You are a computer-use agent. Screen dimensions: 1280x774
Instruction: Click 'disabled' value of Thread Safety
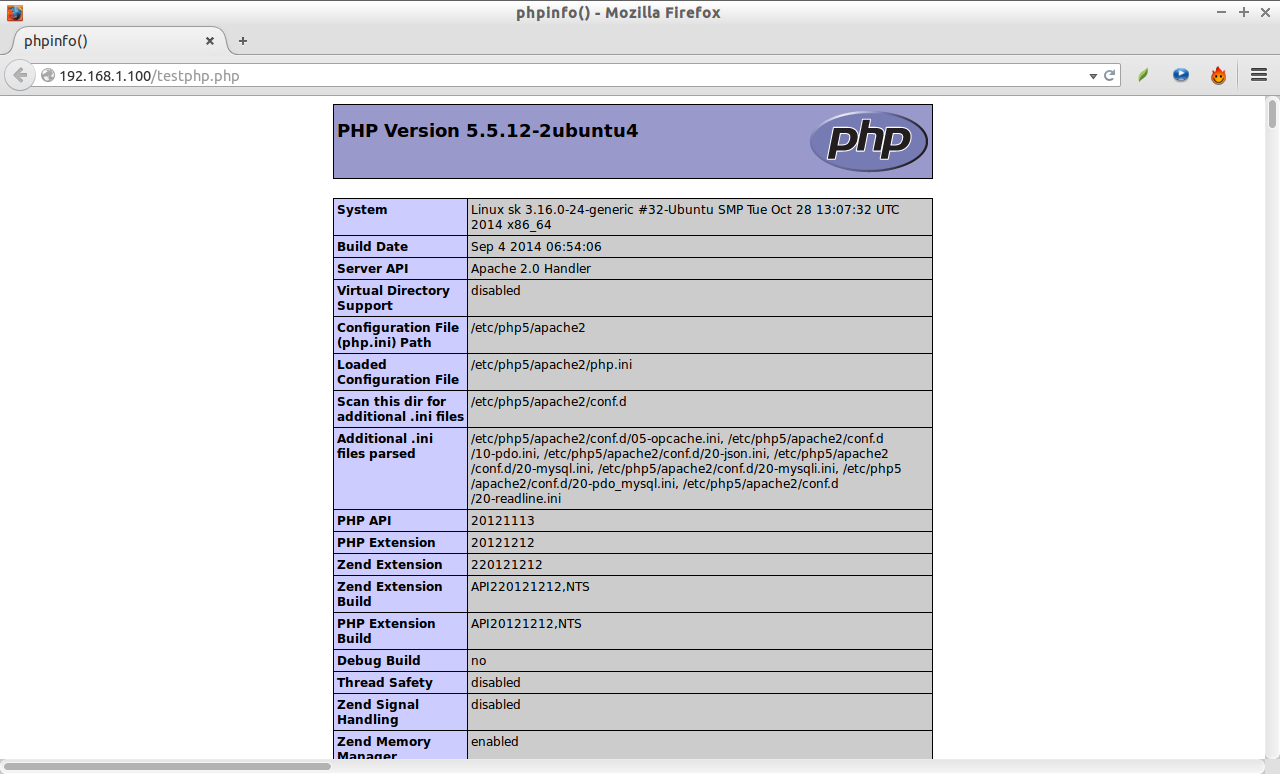[x=496, y=683]
